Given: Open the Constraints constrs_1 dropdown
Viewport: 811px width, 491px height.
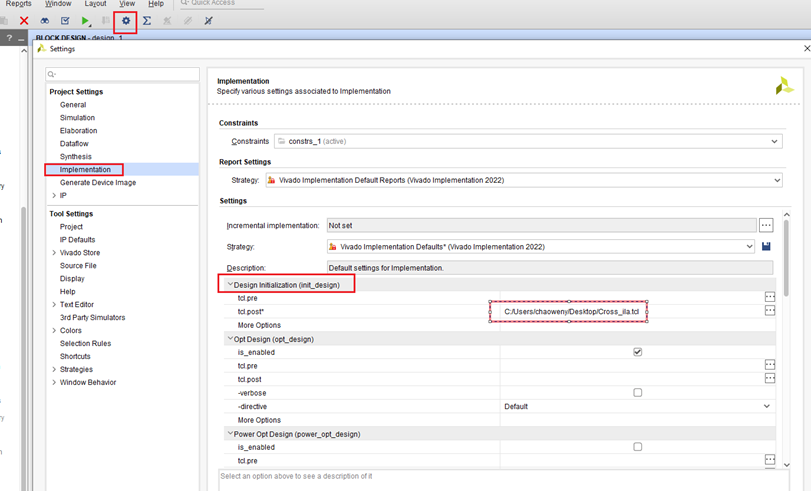Looking at the screenshot, I should [x=528, y=141].
